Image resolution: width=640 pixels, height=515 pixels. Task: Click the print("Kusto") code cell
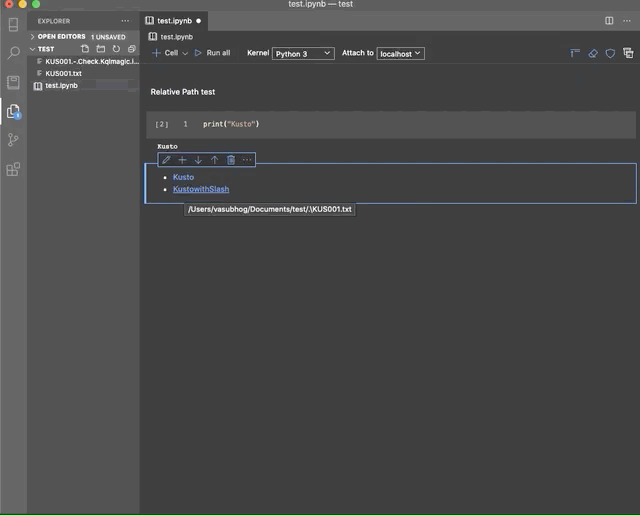click(x=391, y=124)
